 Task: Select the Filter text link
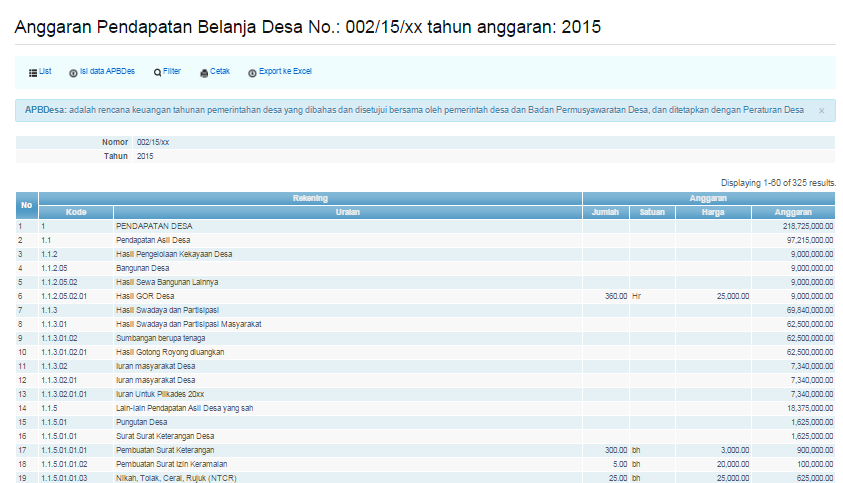coord(172,72)
